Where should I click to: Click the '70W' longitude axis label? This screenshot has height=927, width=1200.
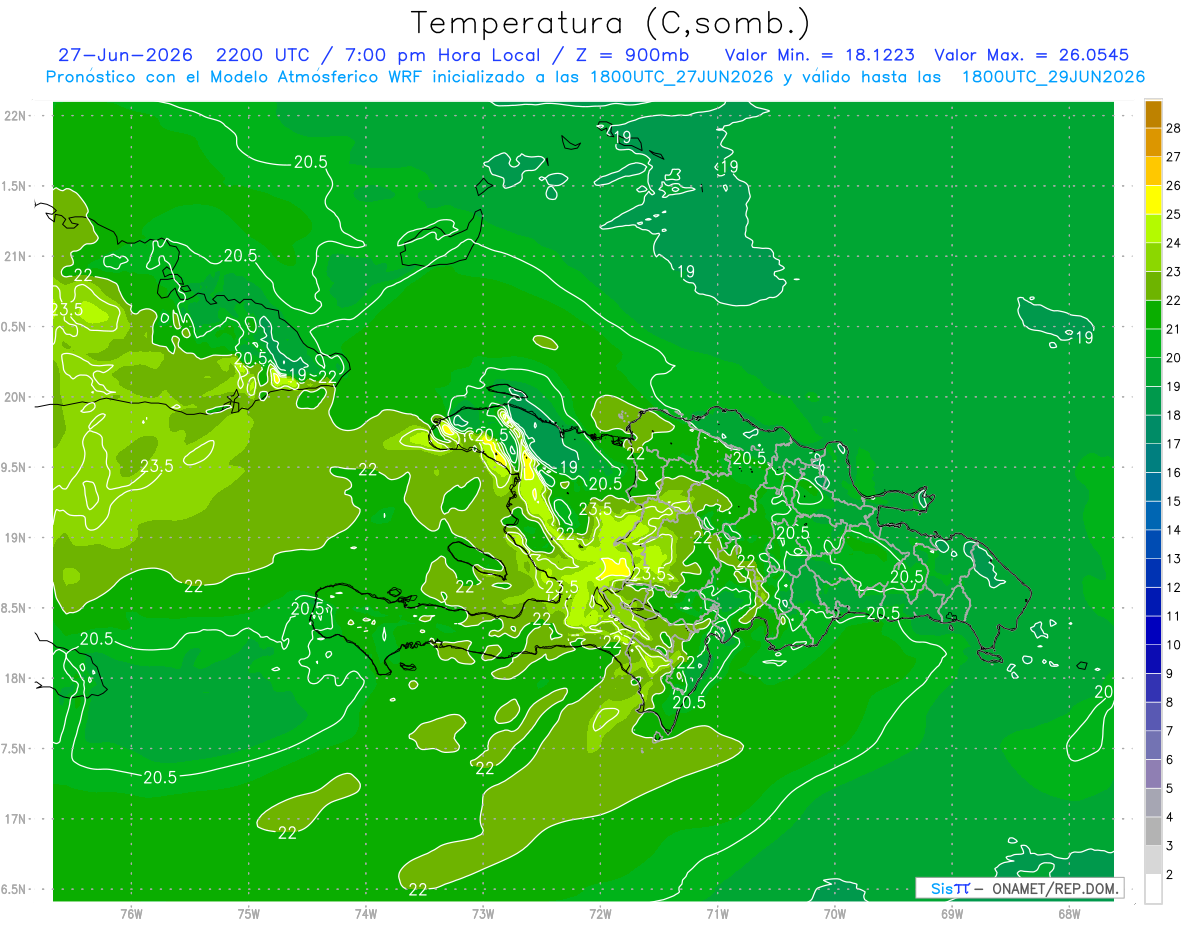(835, 914)
